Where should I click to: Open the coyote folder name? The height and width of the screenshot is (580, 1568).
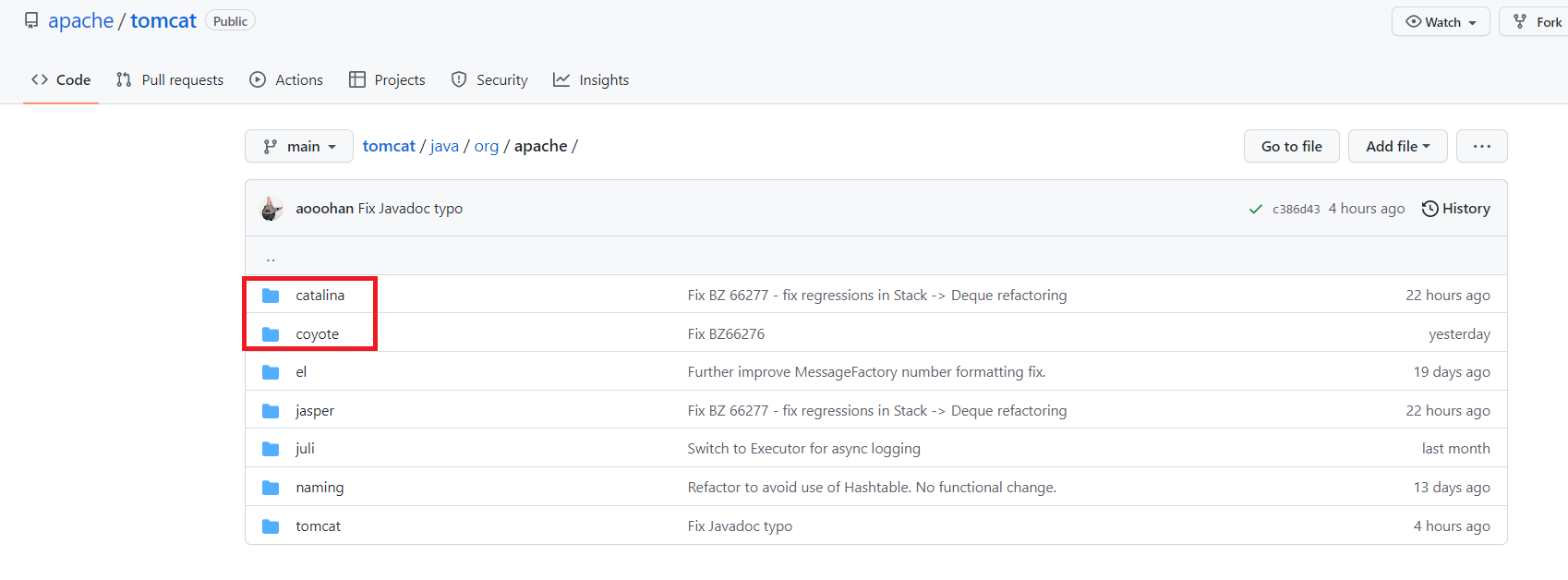(x=317, y=334)
